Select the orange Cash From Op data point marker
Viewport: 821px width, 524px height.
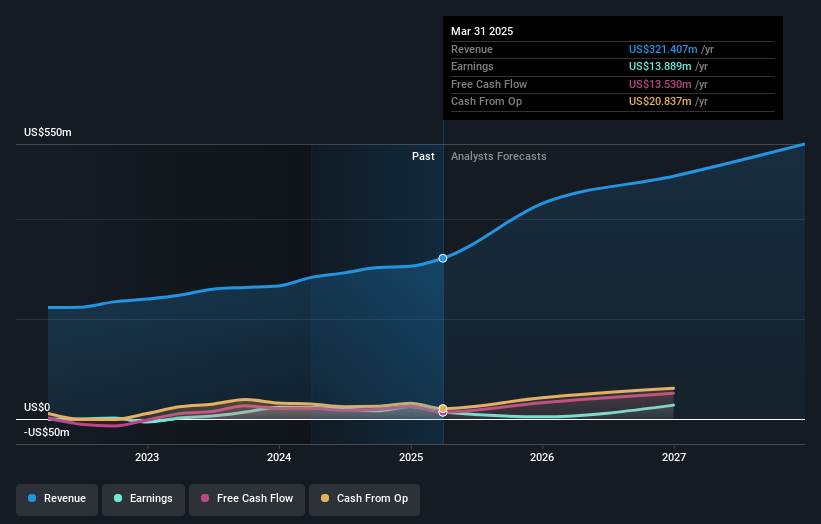pyautogui.click(x=443, y=408)
